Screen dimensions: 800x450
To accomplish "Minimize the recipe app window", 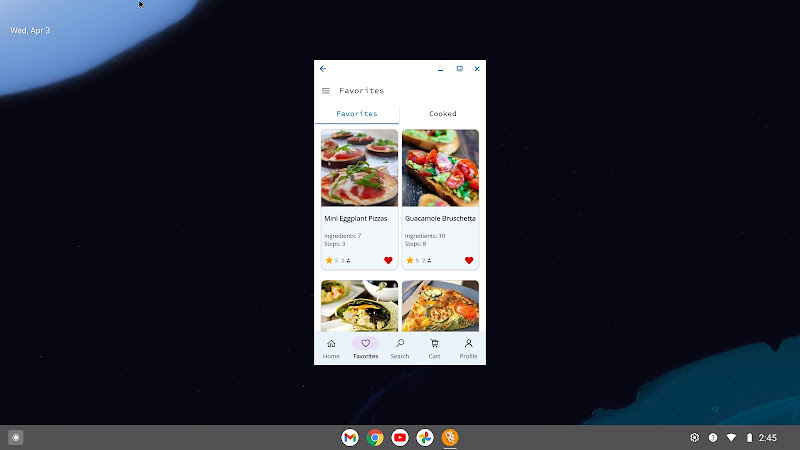I will tap(440, 69).
